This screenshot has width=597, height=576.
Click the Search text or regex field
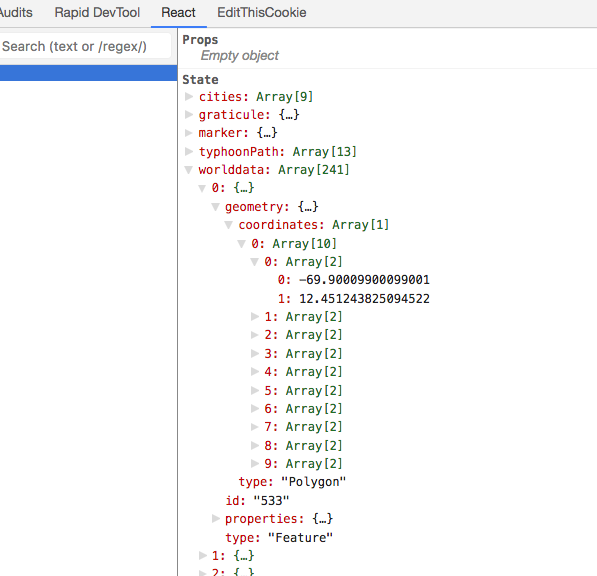pos(85,46)
